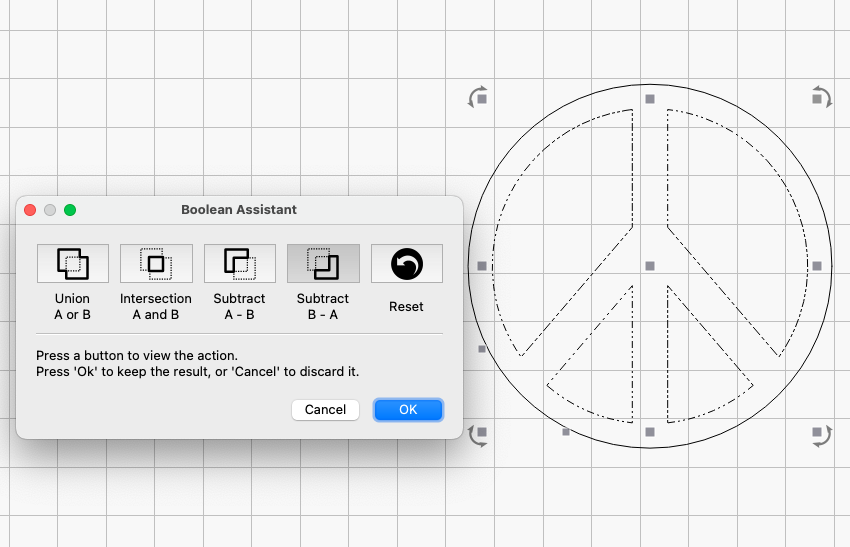Confirm the result with OK

click(x=408, y=410)
